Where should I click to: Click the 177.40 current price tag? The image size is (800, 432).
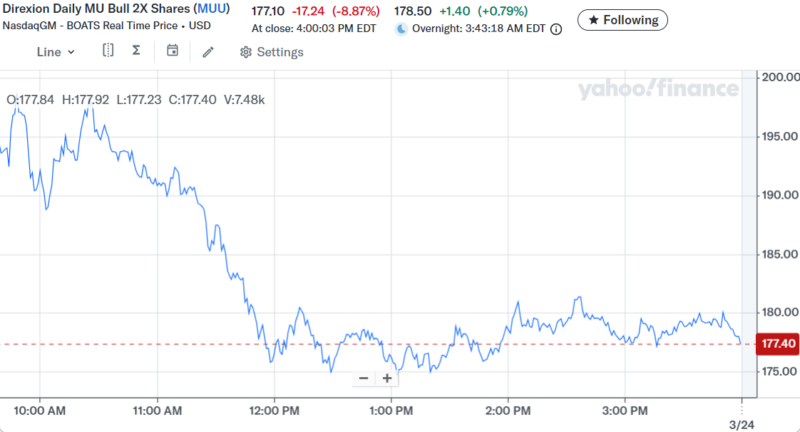coord(778,344)
